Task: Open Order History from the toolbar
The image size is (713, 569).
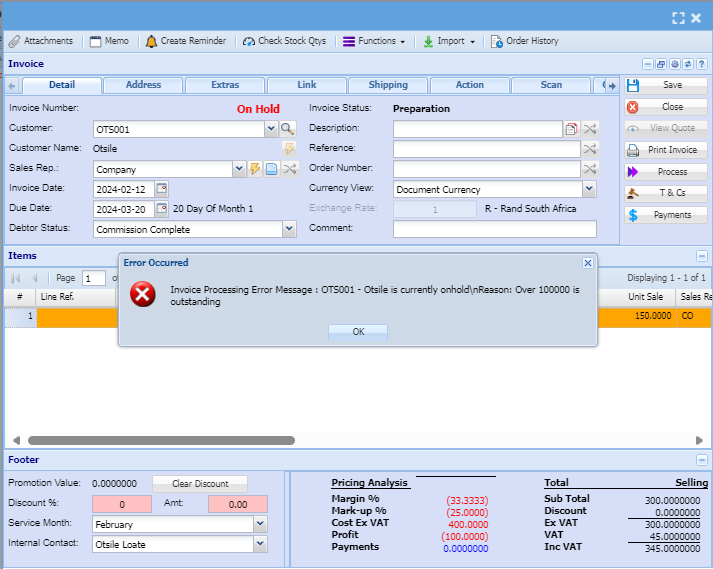Action: pyautogui.click(x=524, y=41)
